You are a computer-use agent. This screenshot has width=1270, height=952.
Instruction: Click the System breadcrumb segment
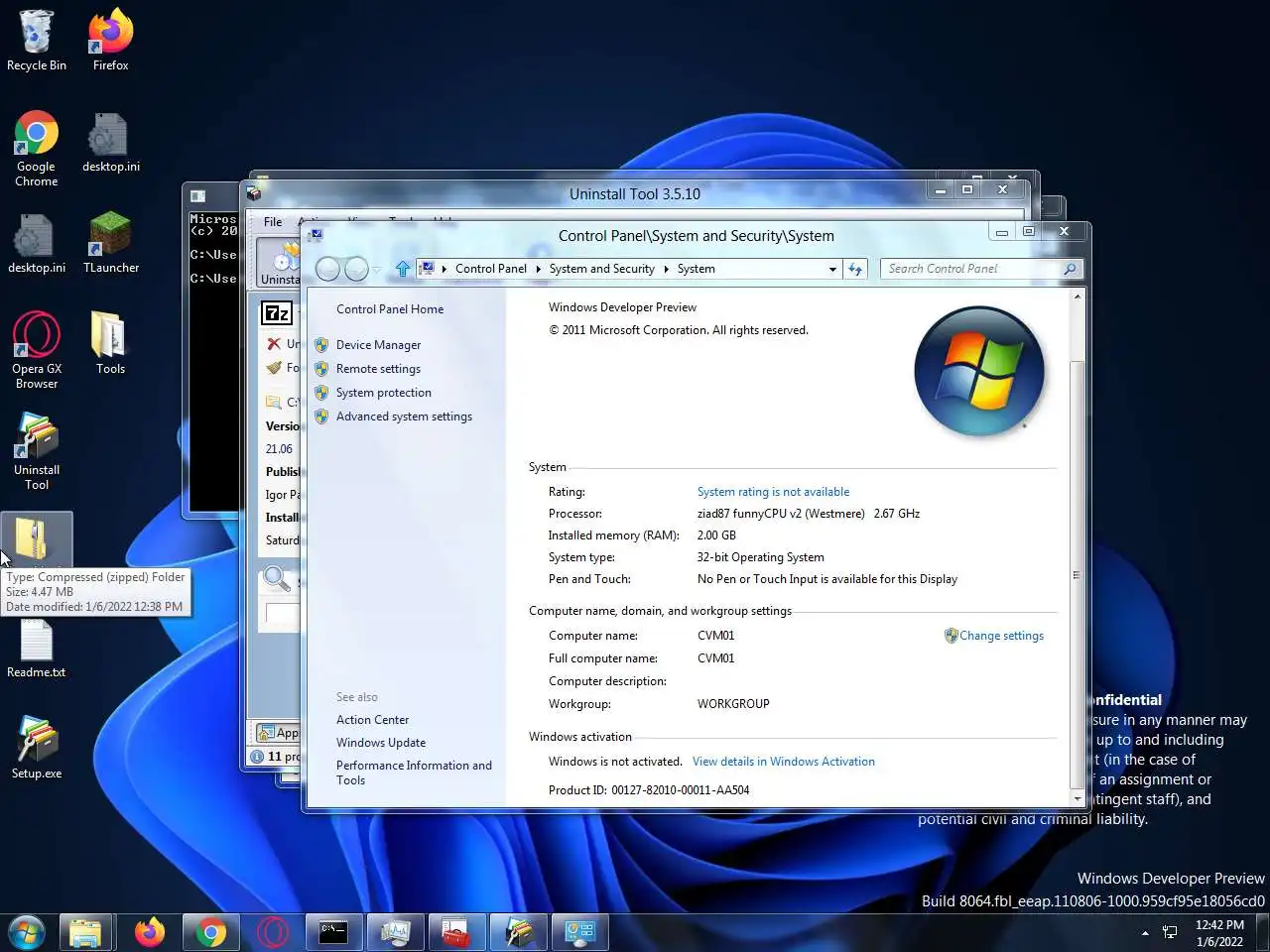pyautogui.click(x=696, y=269)
